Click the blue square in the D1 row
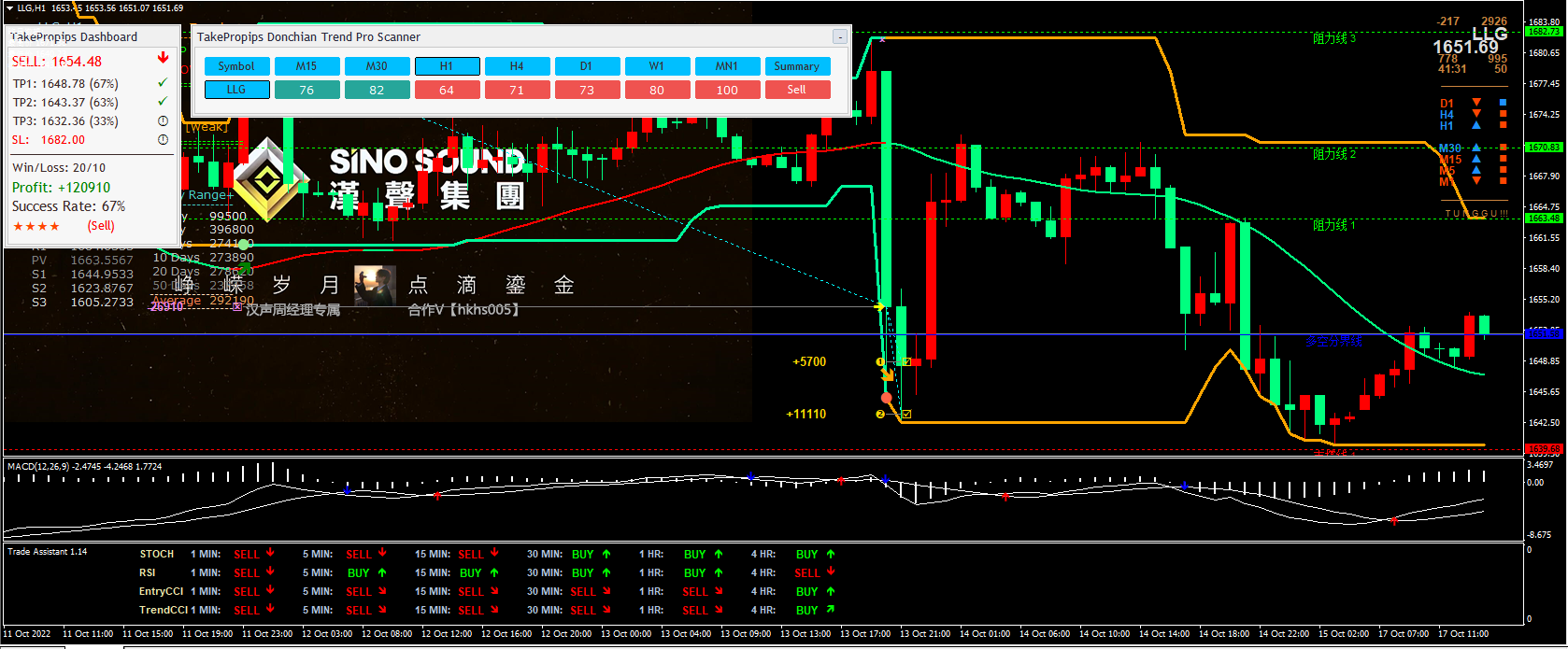The height and width of the screenshot is (649, 1568). tap(1504, 102)
